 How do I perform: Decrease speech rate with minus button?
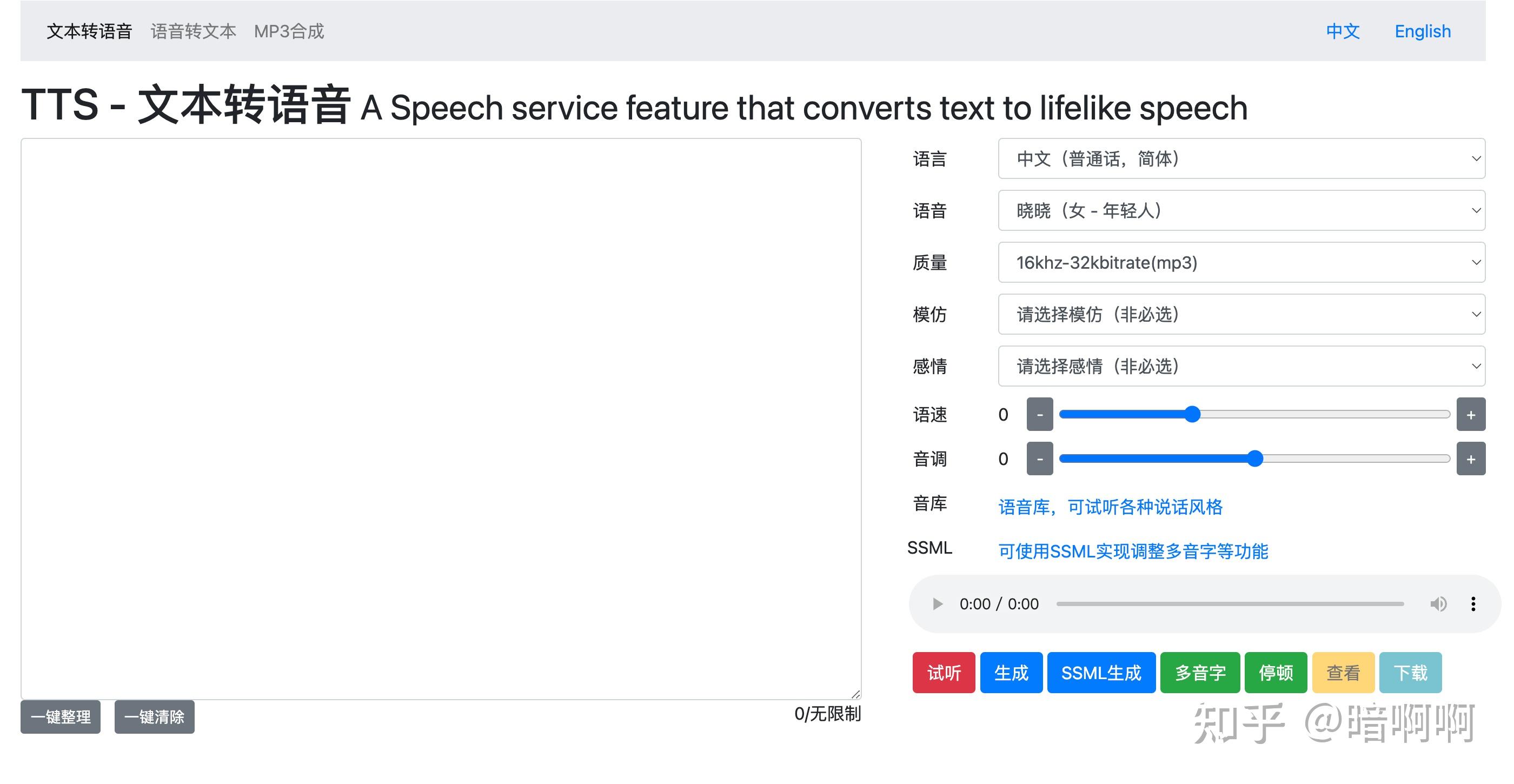click(1039, 415)
